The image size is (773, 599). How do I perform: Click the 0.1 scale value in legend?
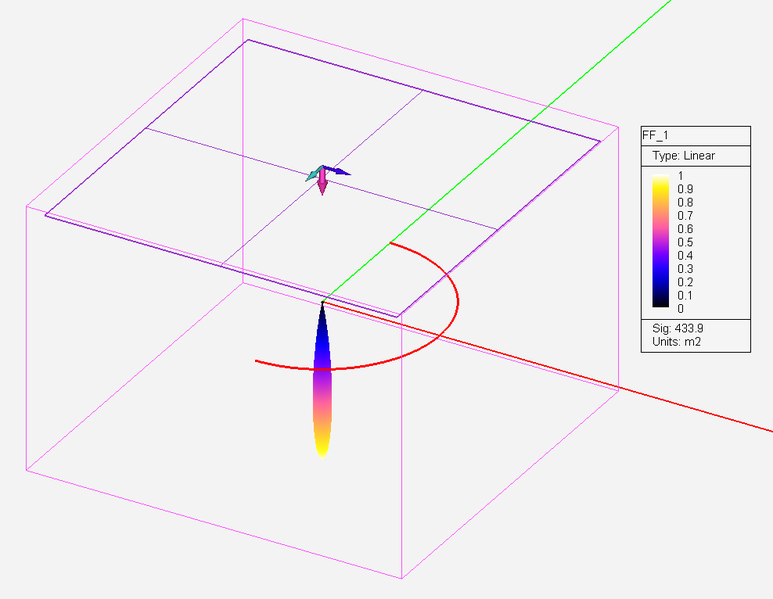[685, 296]
